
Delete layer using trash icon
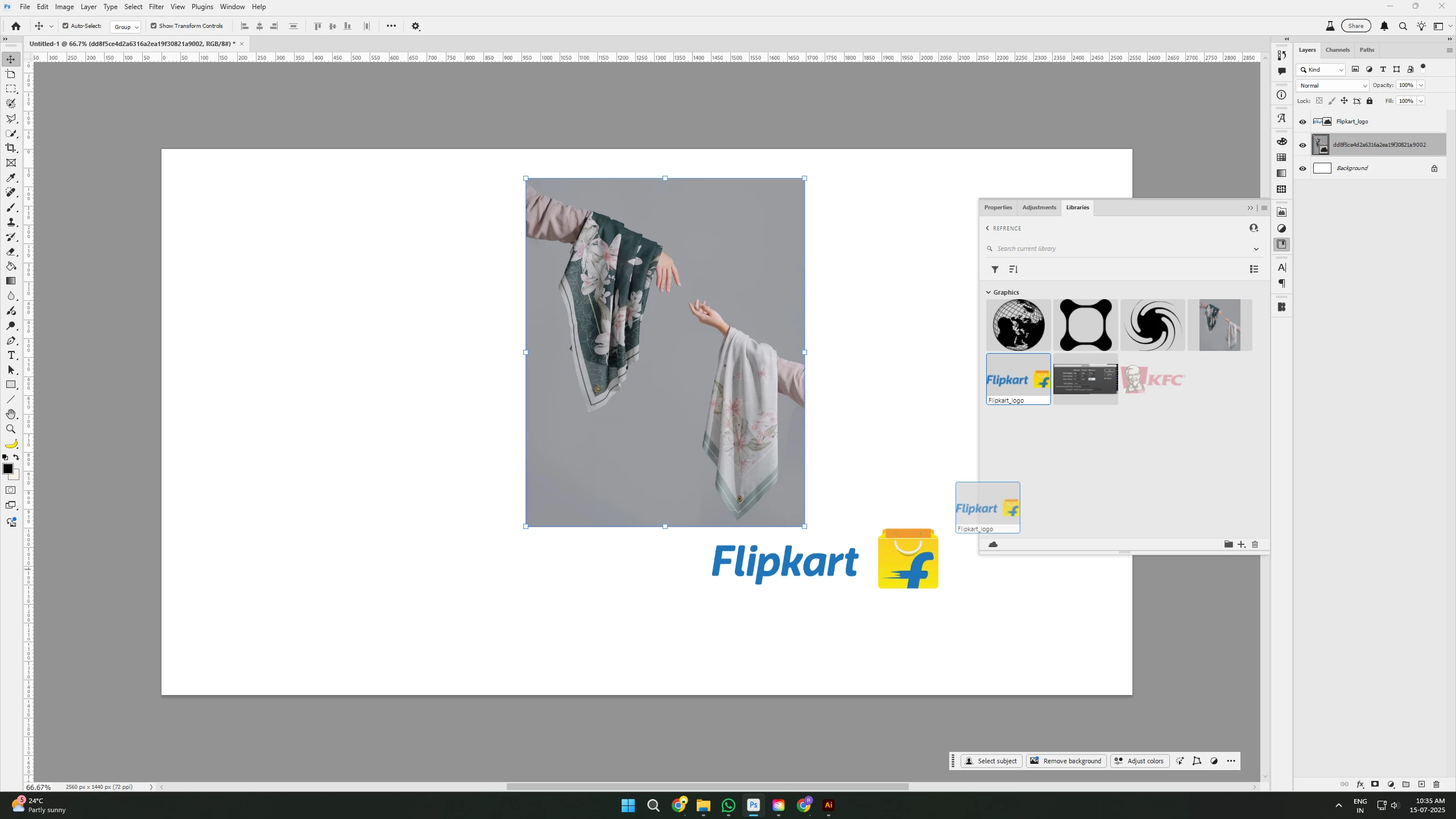(1436, 784)
